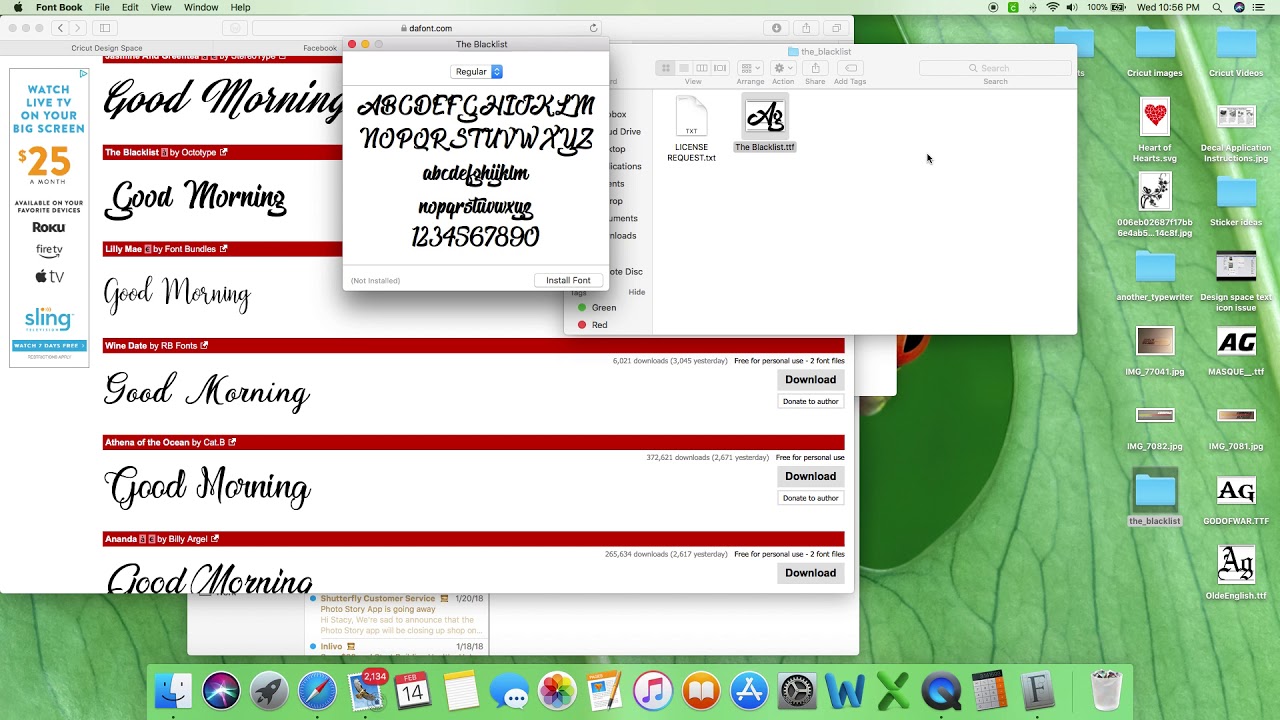Switch to Cricut Design Space tab
Screen dimensions: 1280x720
point(107,48)
